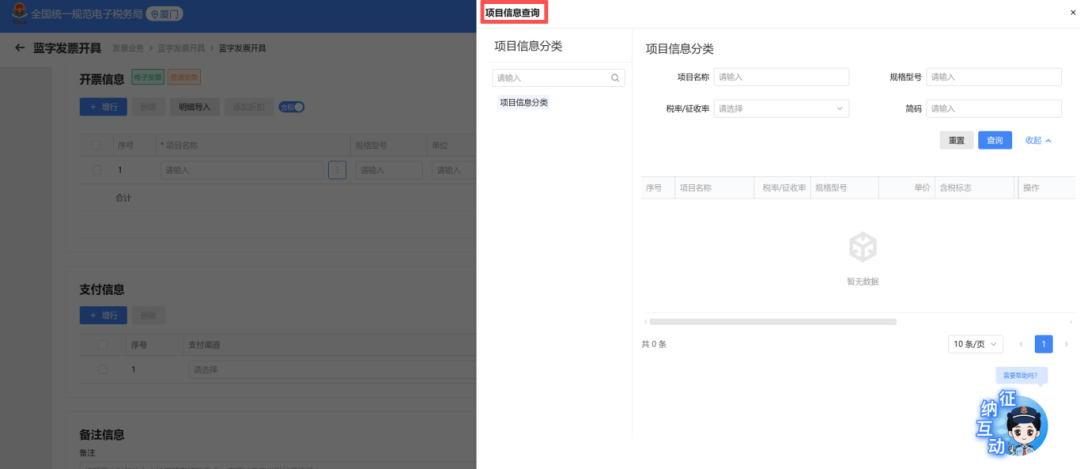Collapse the filters with 收起
The width and height of the screenshot is (1080, 469).
1038,141
